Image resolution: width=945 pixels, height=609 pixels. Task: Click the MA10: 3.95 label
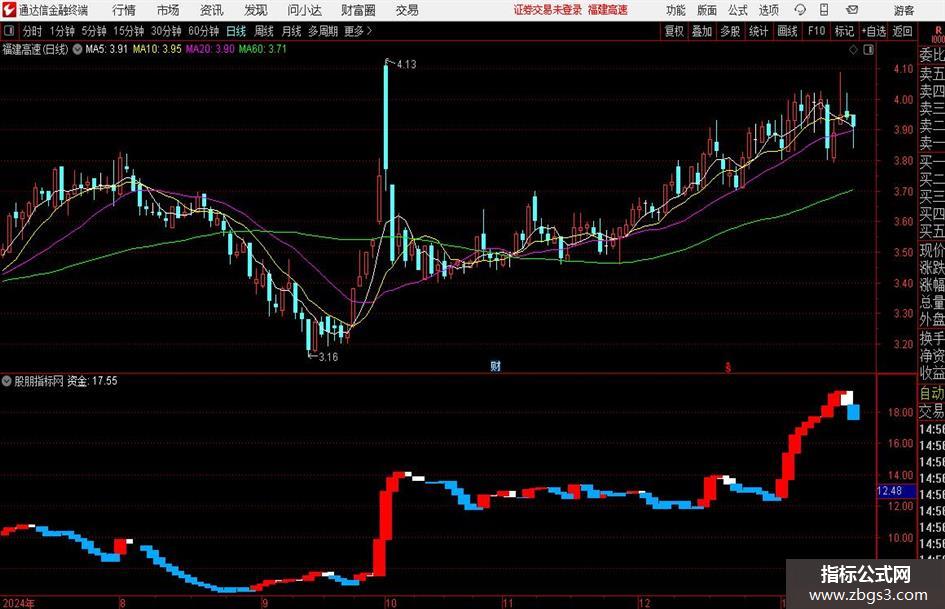coord(157,49)
